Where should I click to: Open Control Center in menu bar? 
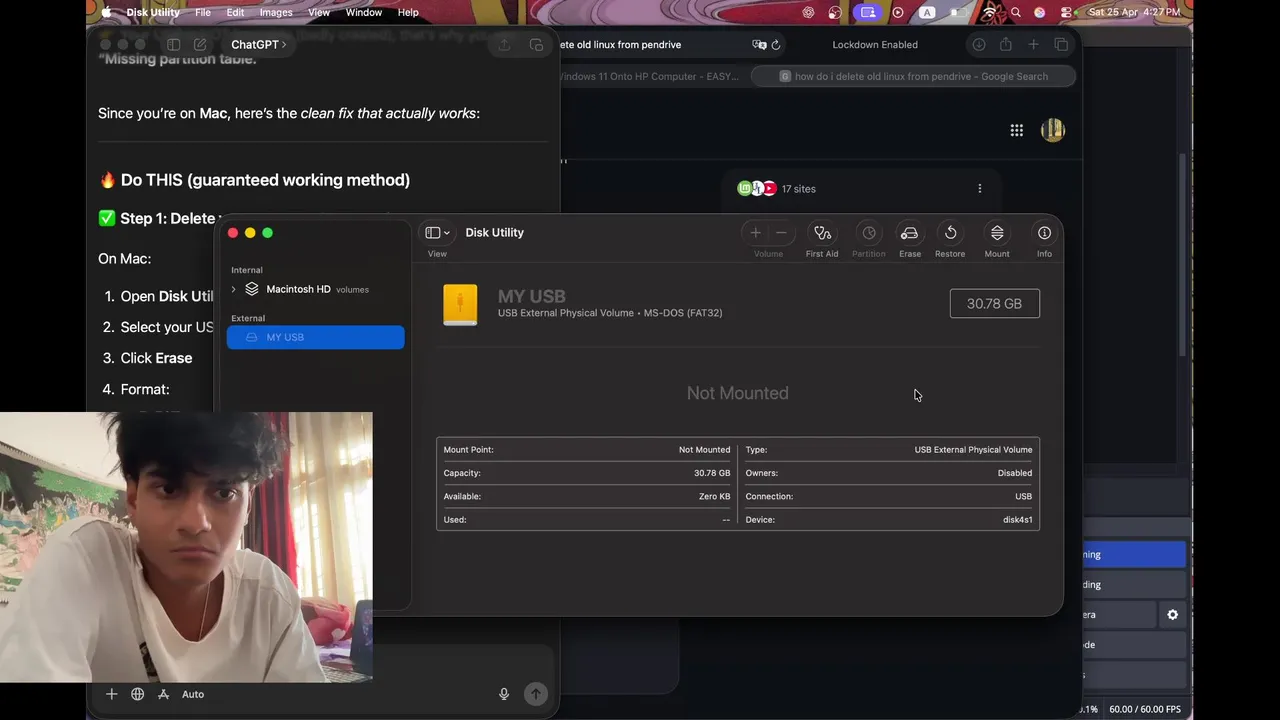point(1066,12)
